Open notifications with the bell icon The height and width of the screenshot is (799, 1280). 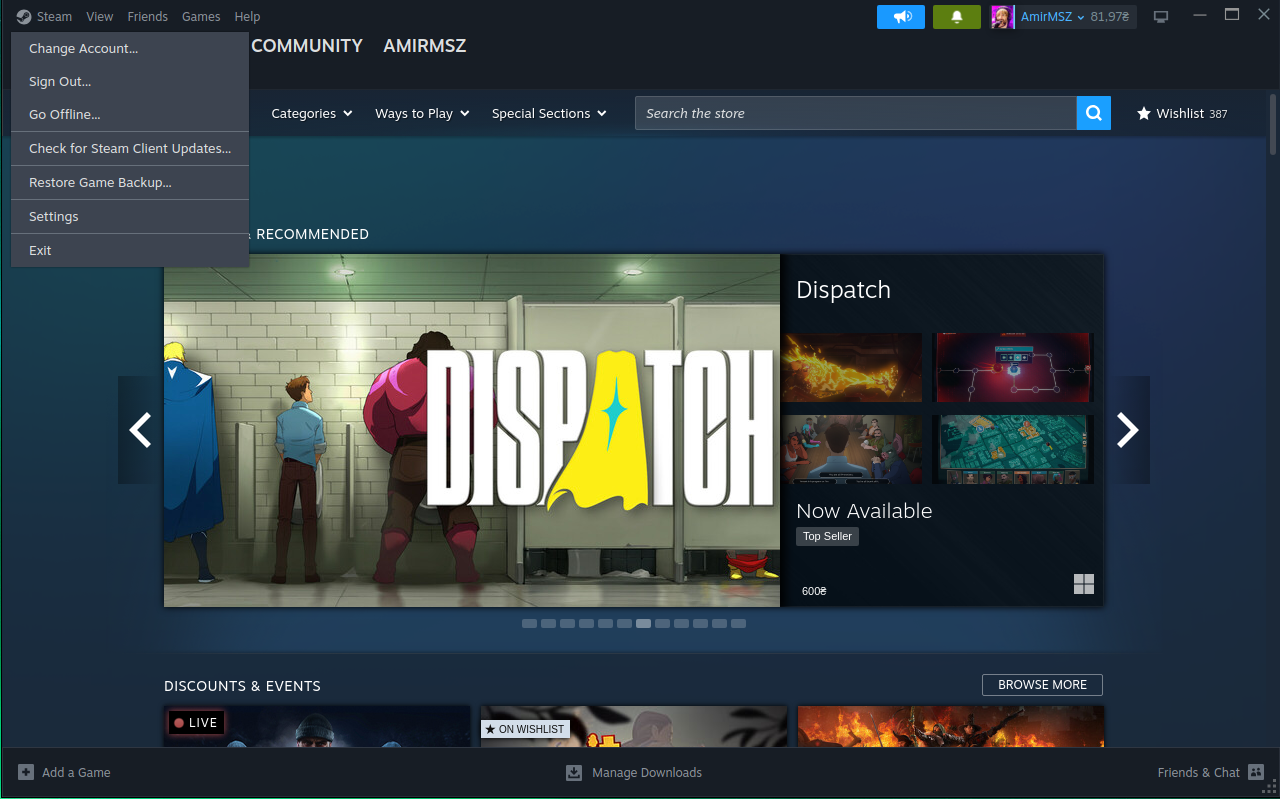(x=956, y=17)
